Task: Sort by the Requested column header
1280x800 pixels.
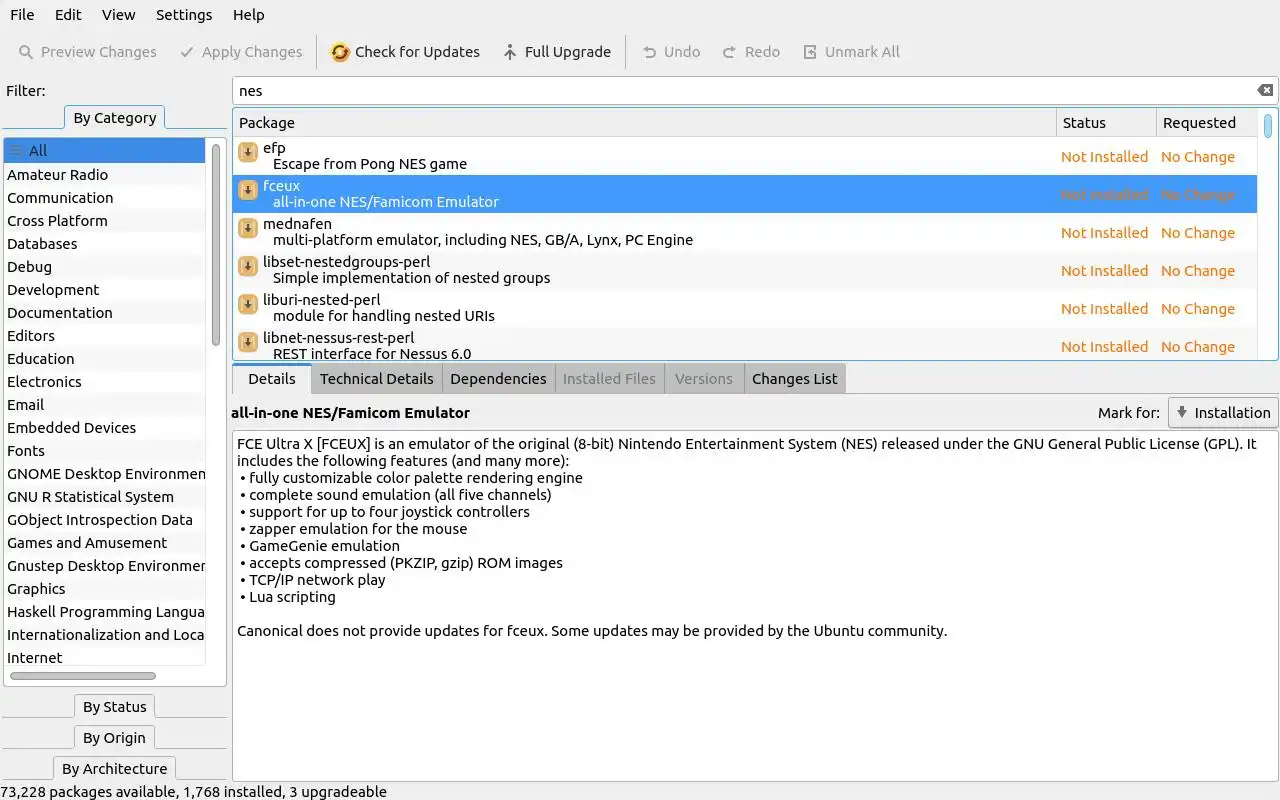Action: (1206, 123)
